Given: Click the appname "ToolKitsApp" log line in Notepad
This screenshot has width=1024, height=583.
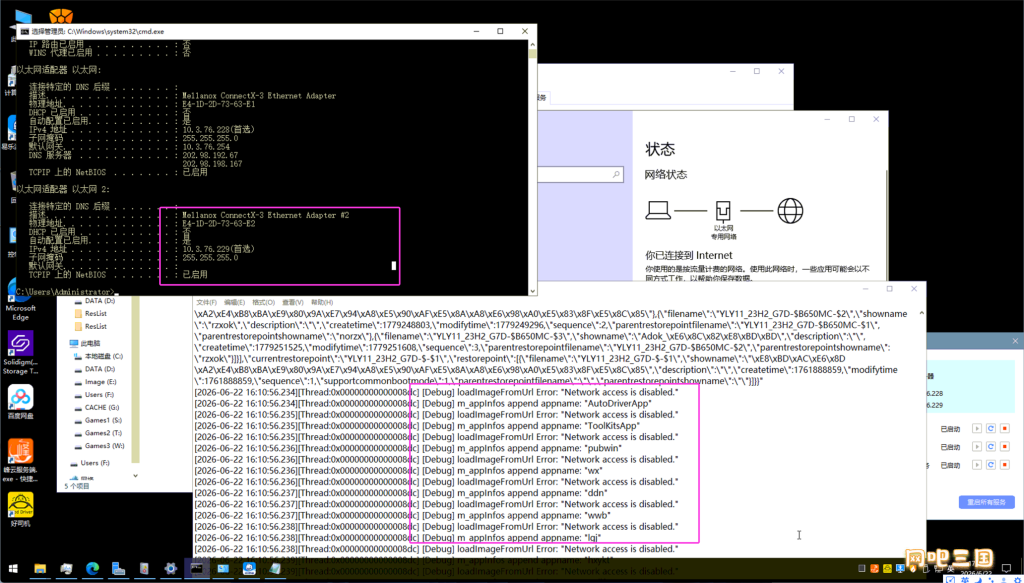Looking at the screenshot, I should click(417, 426).
